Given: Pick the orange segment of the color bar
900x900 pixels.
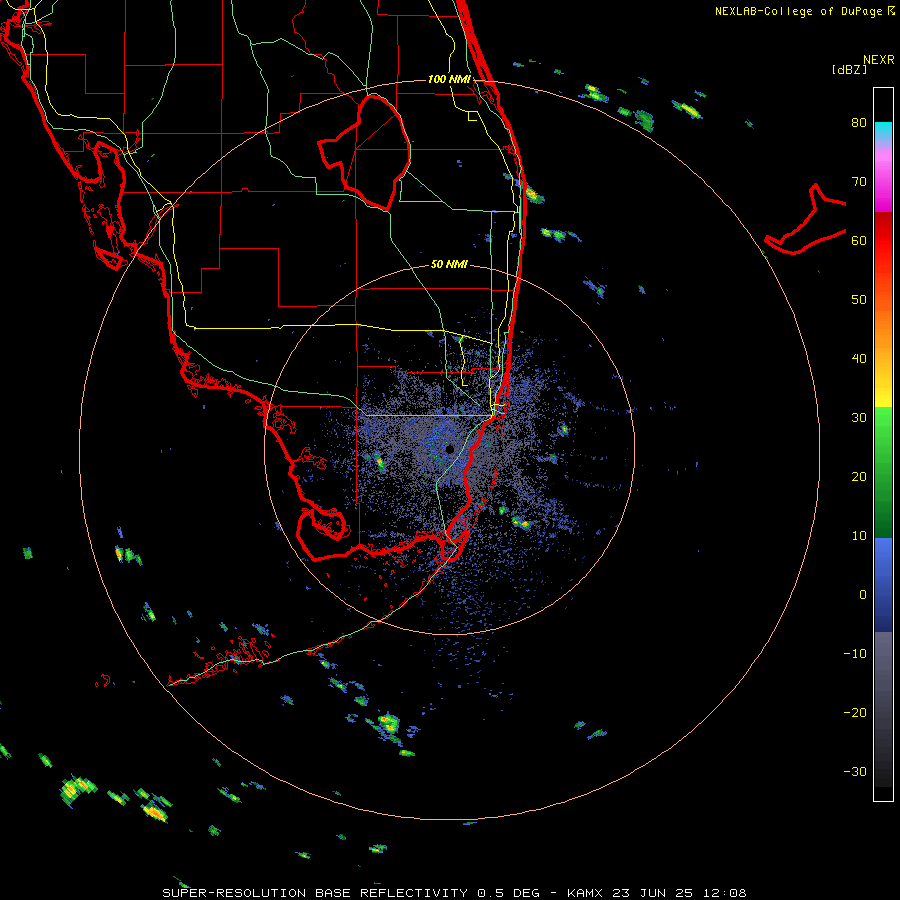Looking at the screenshot, I should tap(883, 327).
